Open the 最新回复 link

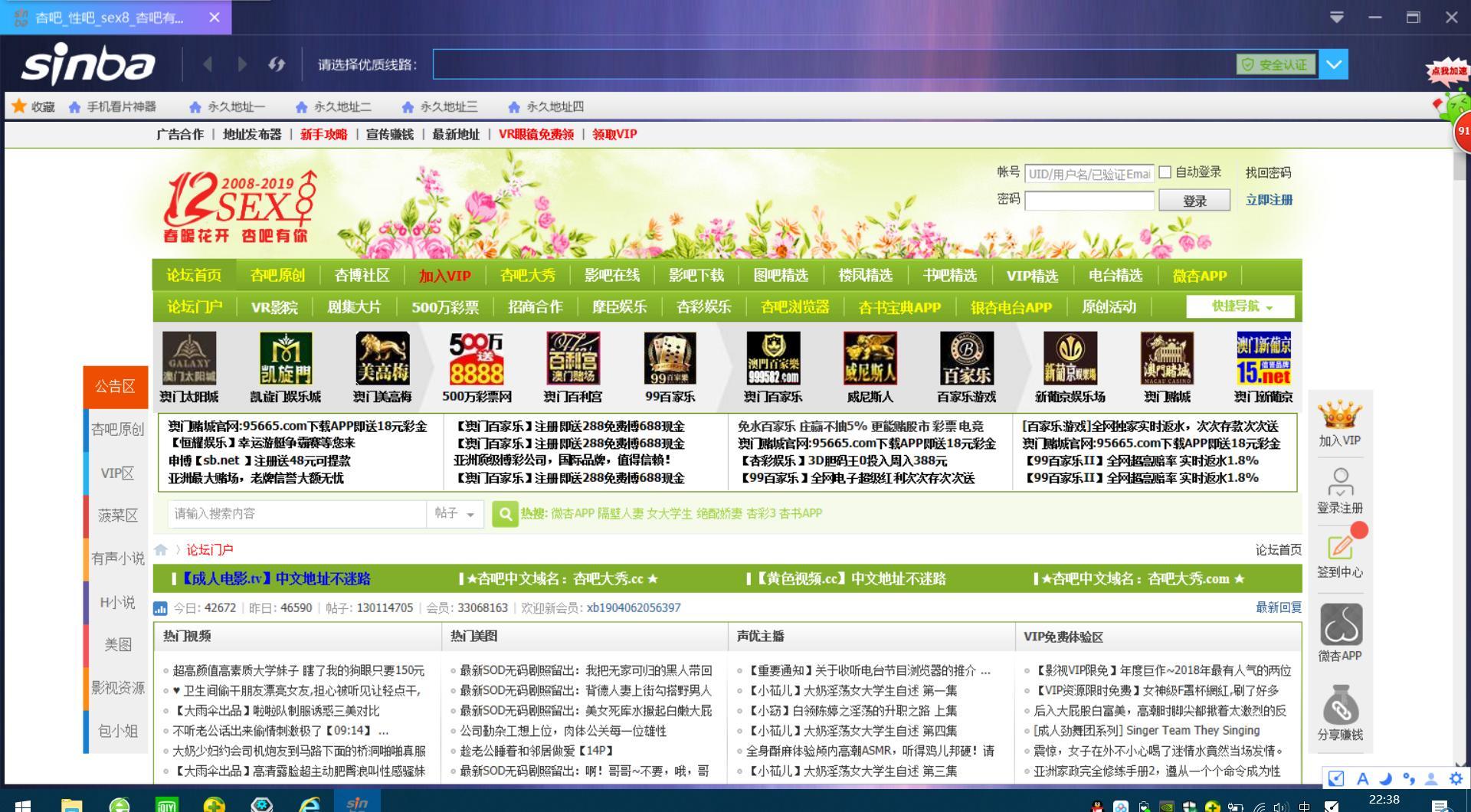click(x=1278, y=607)
